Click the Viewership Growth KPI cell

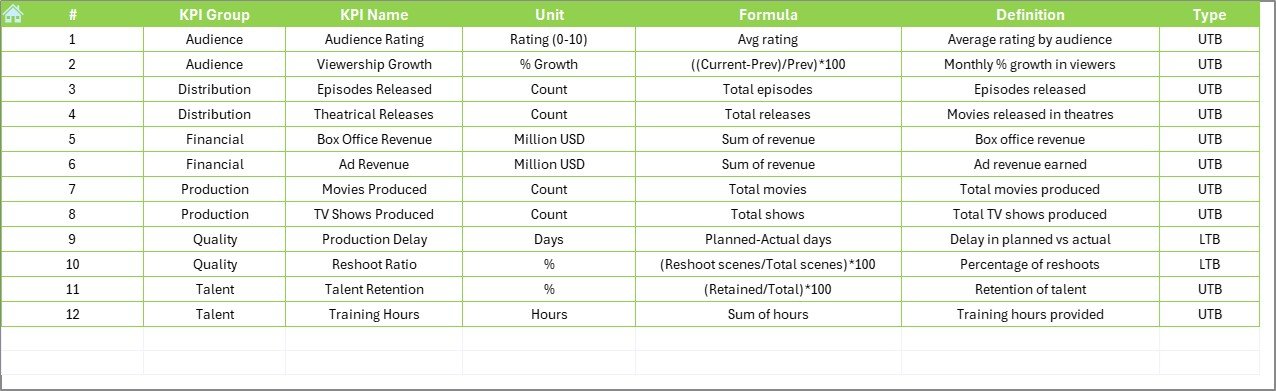pyautogui.click(x=374, y=65)
